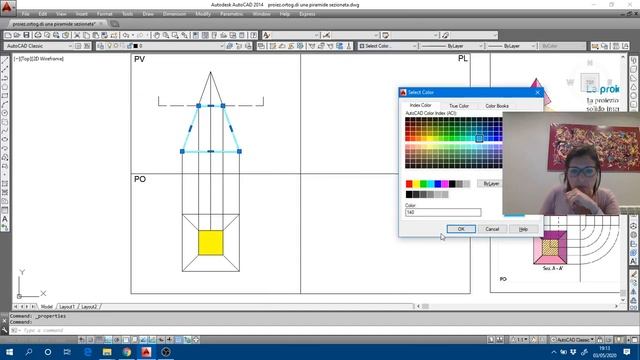The height and width of the screenshot is (360, 640).
Task: Click Help in Select Color dialog
Action: (523, 229)
